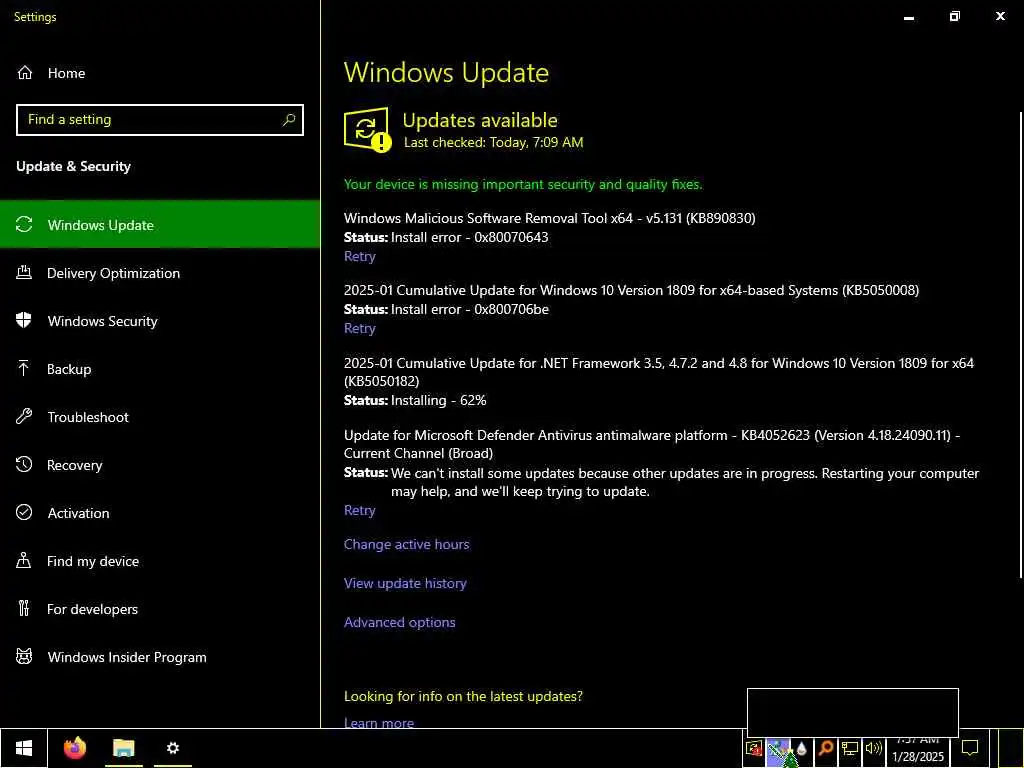The image size is (1024, 768).
Task: Navigate to the Recovery page
Action: (74, 465)
